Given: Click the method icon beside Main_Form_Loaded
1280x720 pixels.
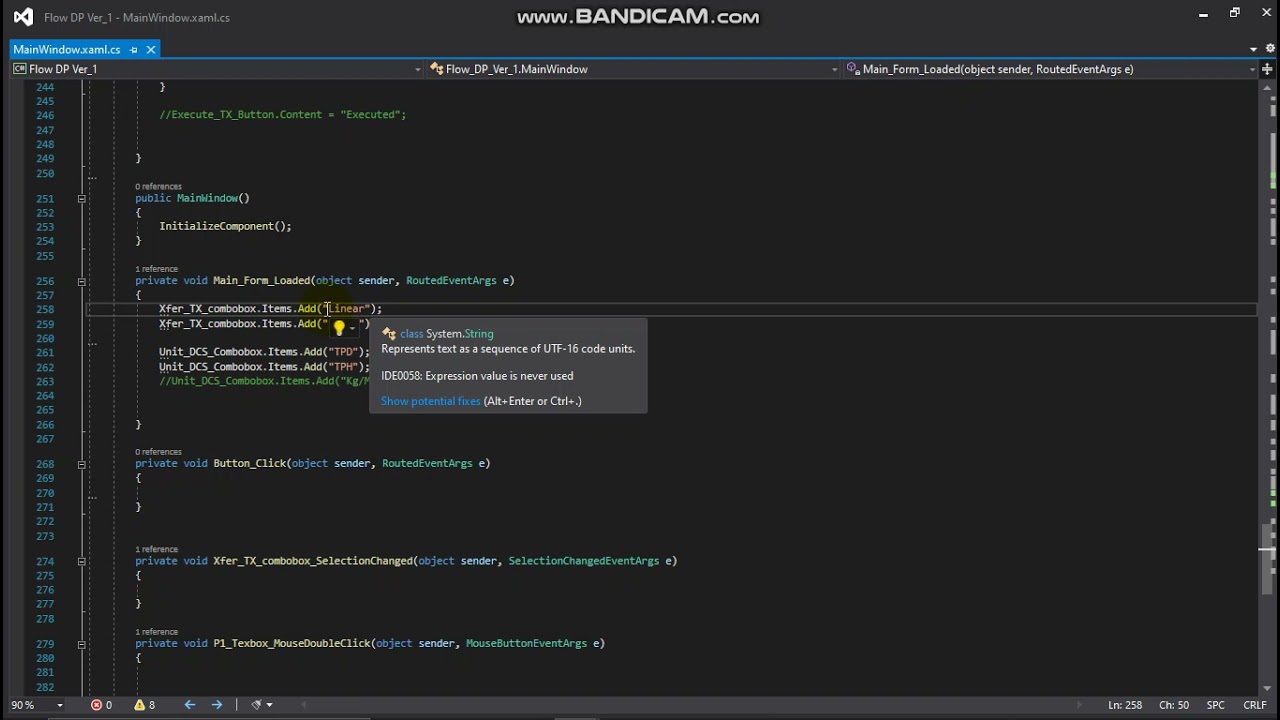Looking at the screenshot, I should click(x=853, y=69).
